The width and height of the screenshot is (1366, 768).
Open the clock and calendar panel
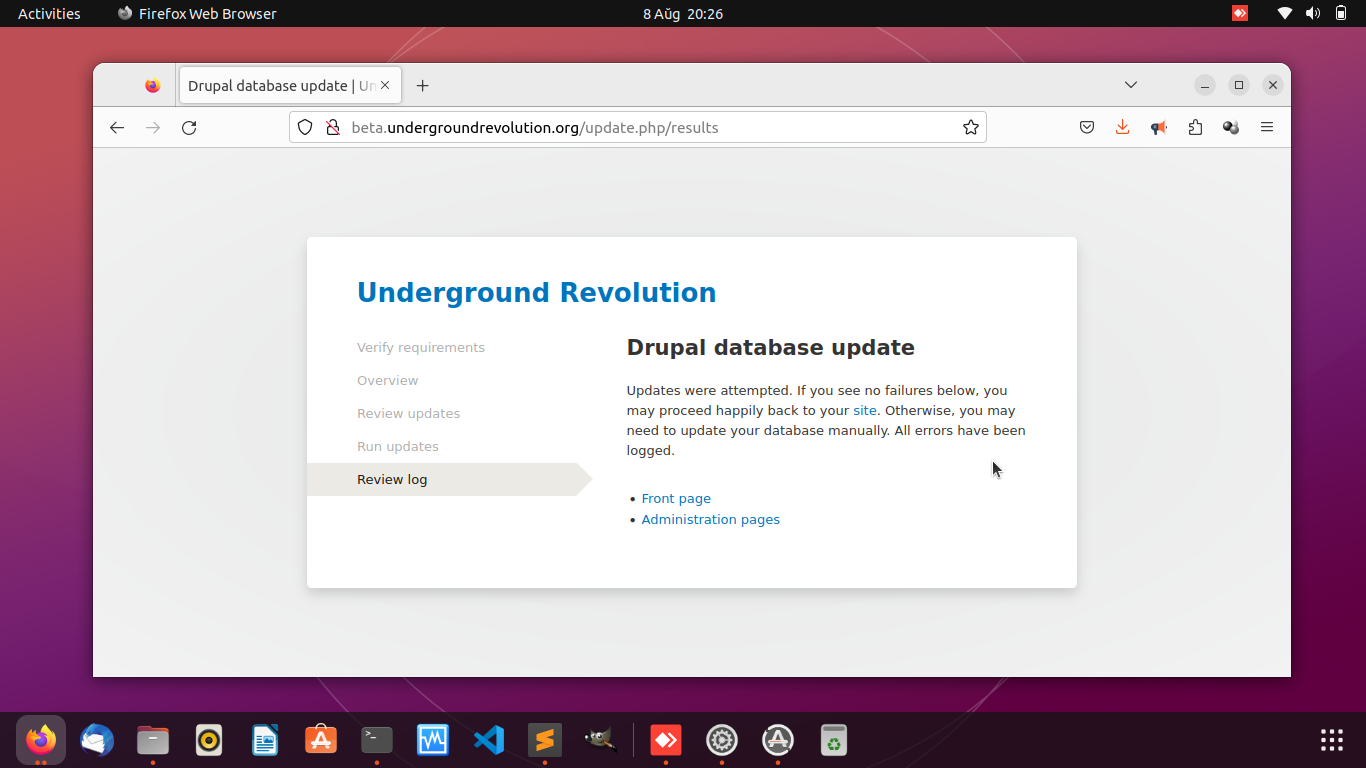(x=683, y=14)
